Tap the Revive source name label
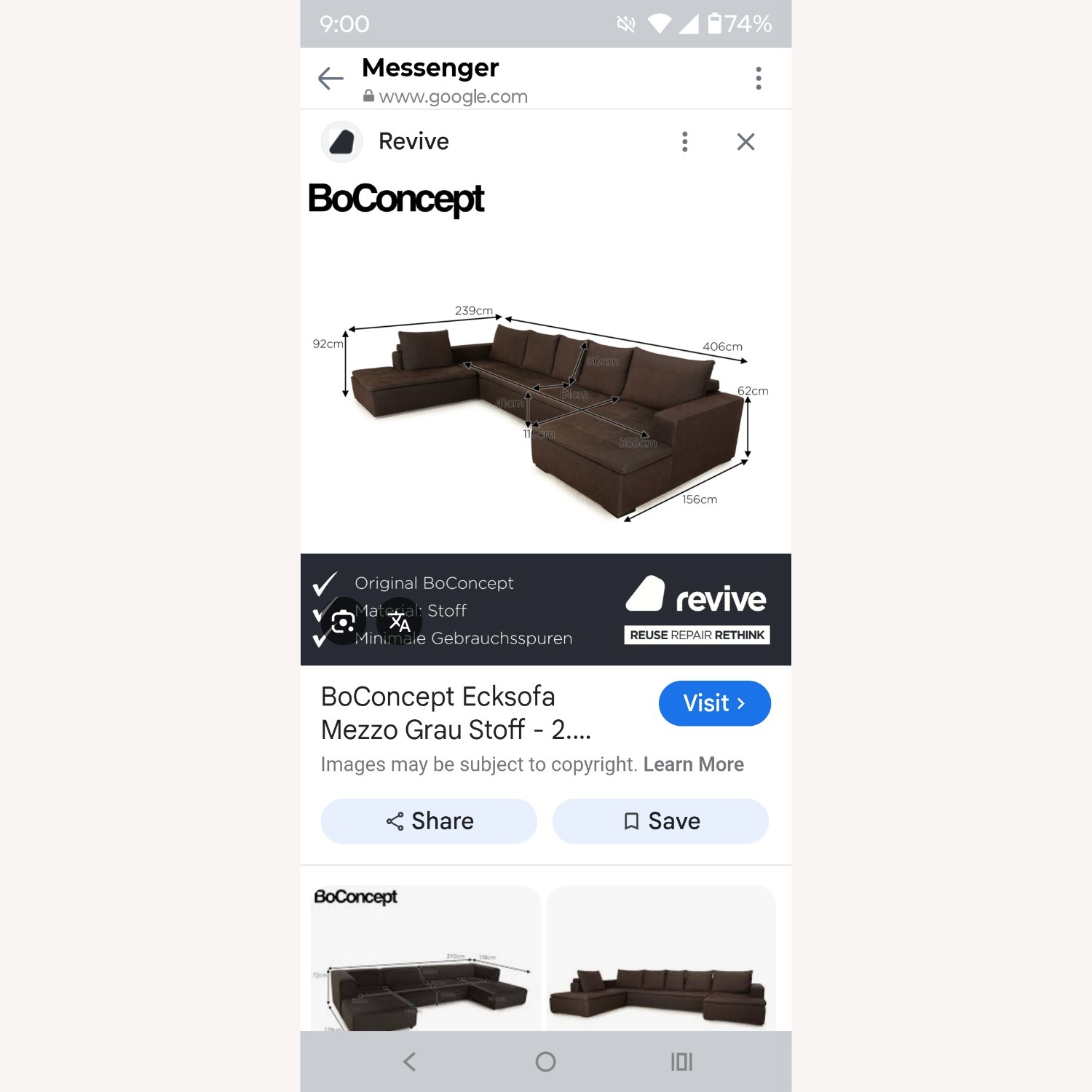The height and width of the screenshot is (1092, 1092). point(414,141)
